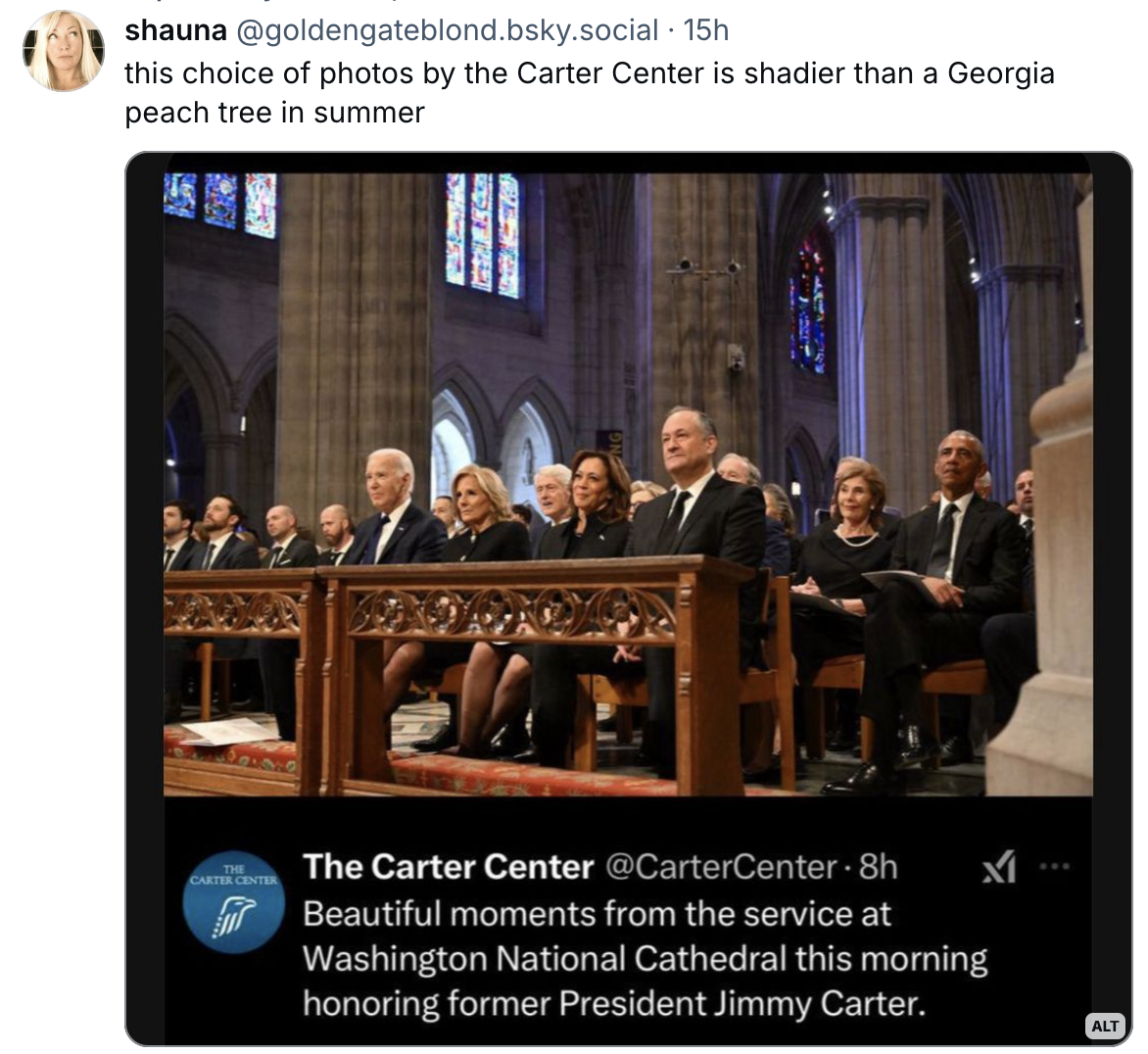Click shauna's profile avatar
The height and width of the screenshot is (1054, 1148).
(63, 51)
